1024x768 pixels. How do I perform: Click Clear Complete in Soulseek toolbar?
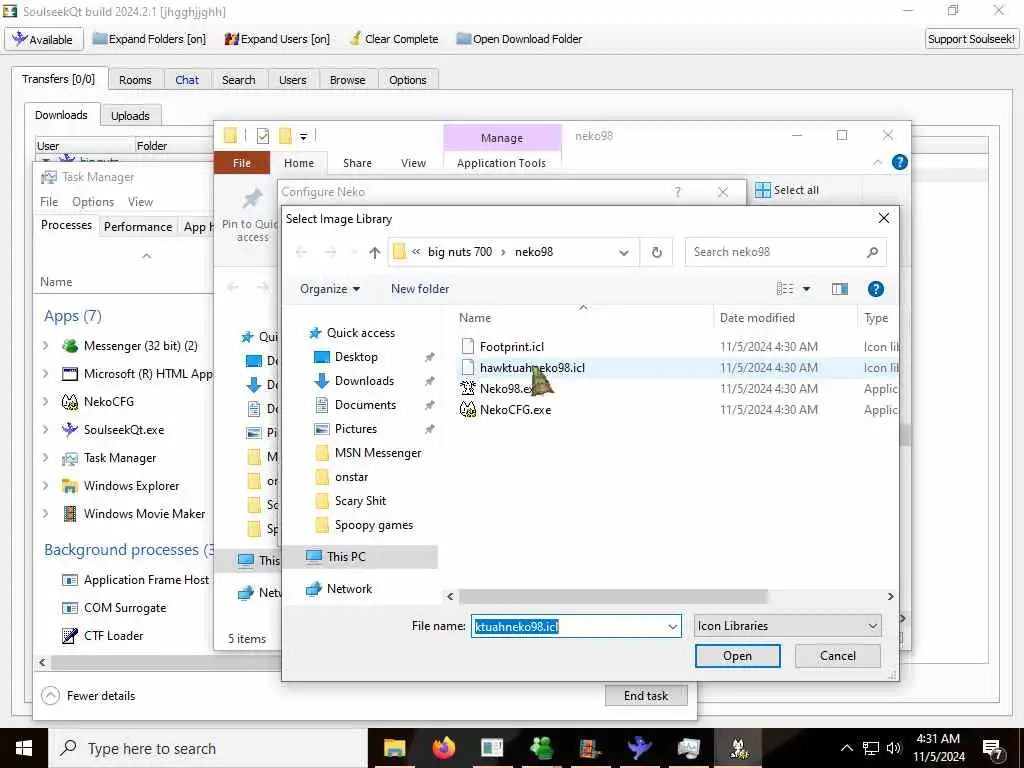pos(394,39)
